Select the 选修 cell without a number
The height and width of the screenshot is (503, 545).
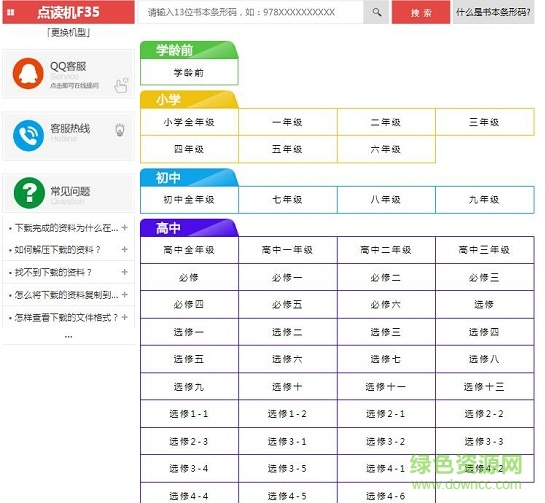[485, 305]
